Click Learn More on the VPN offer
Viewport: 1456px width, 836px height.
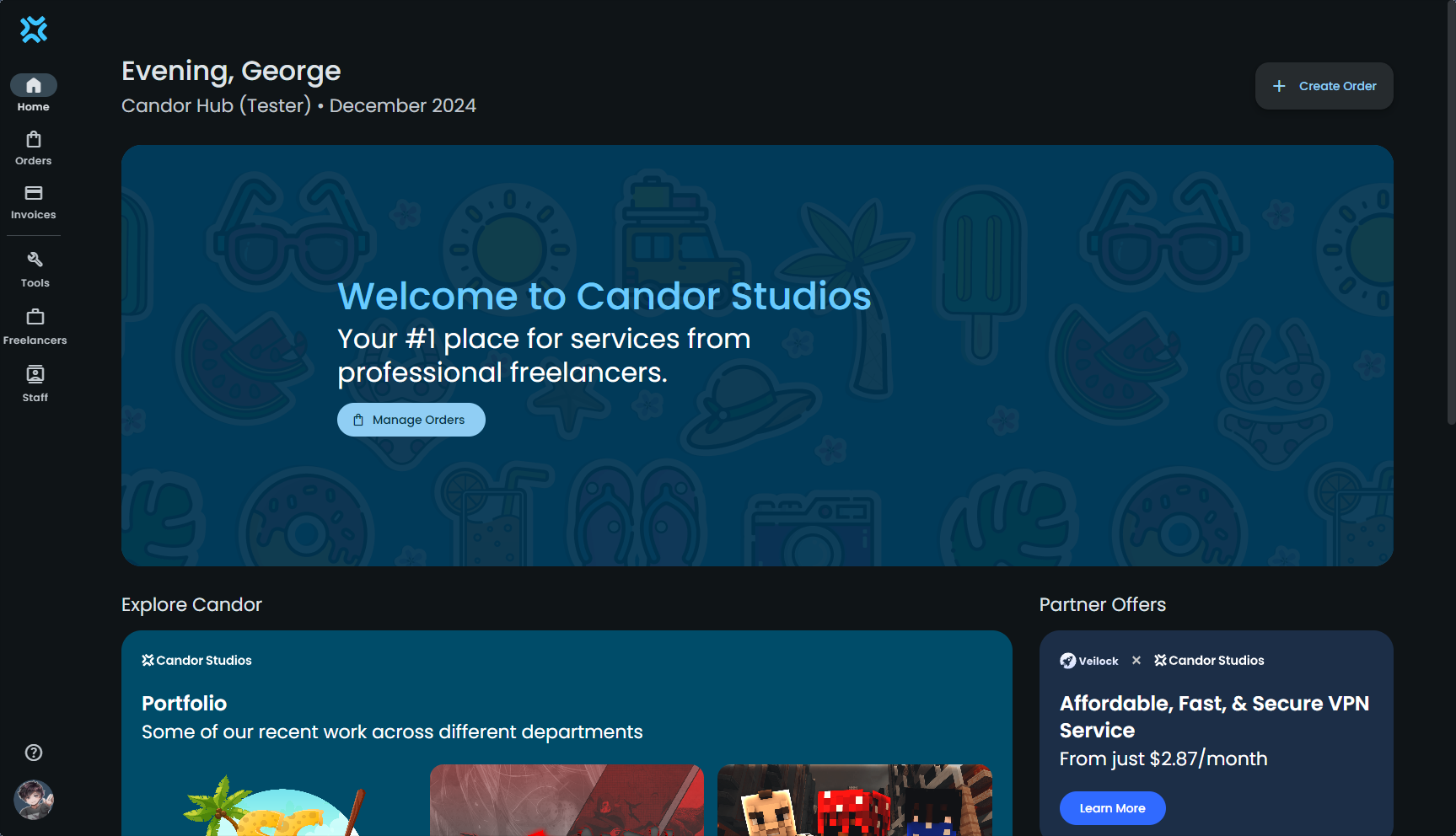pos(1112,808)
